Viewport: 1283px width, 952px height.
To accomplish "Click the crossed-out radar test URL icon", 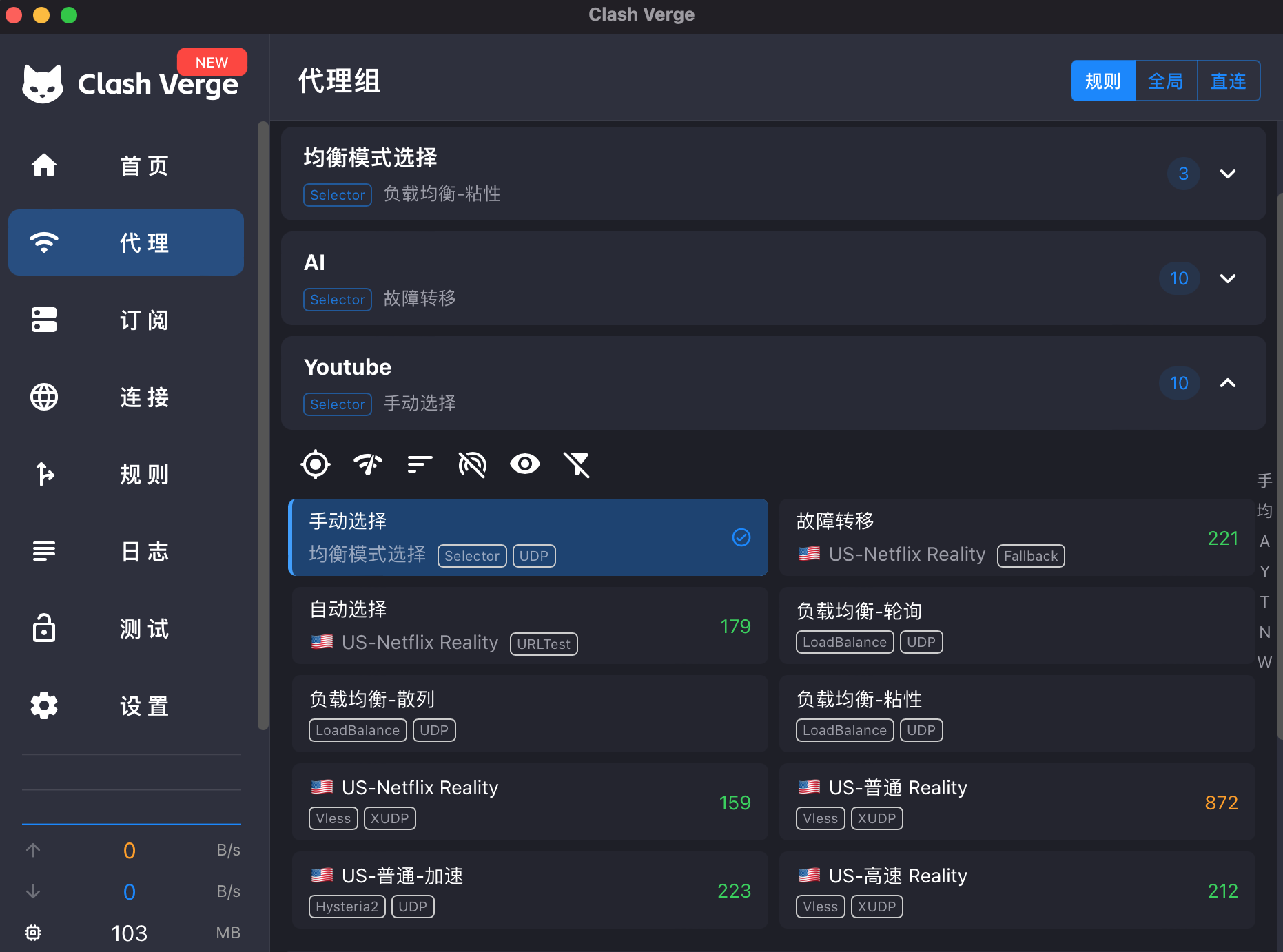I will (472, 464).
